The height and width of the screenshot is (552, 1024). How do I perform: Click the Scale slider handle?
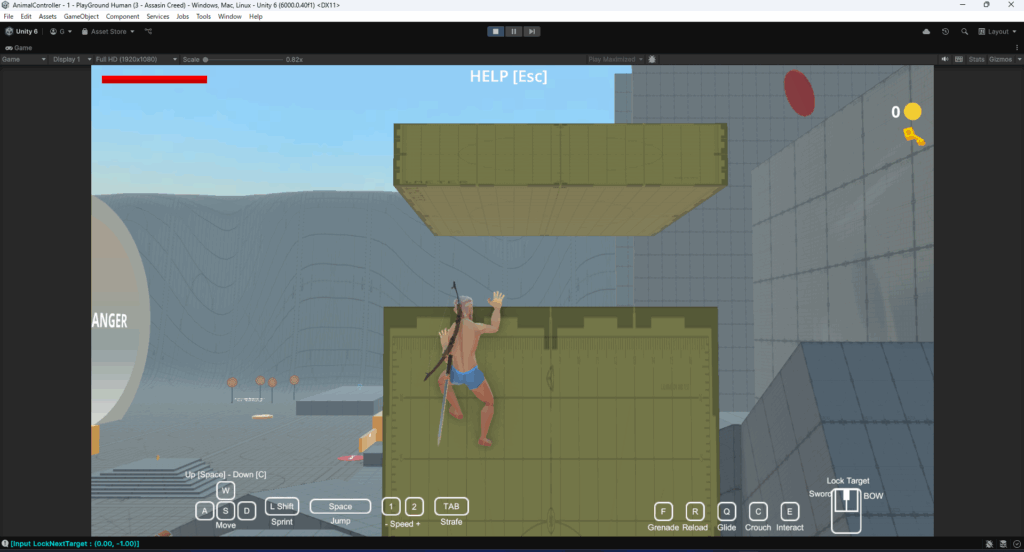point(205,59)
